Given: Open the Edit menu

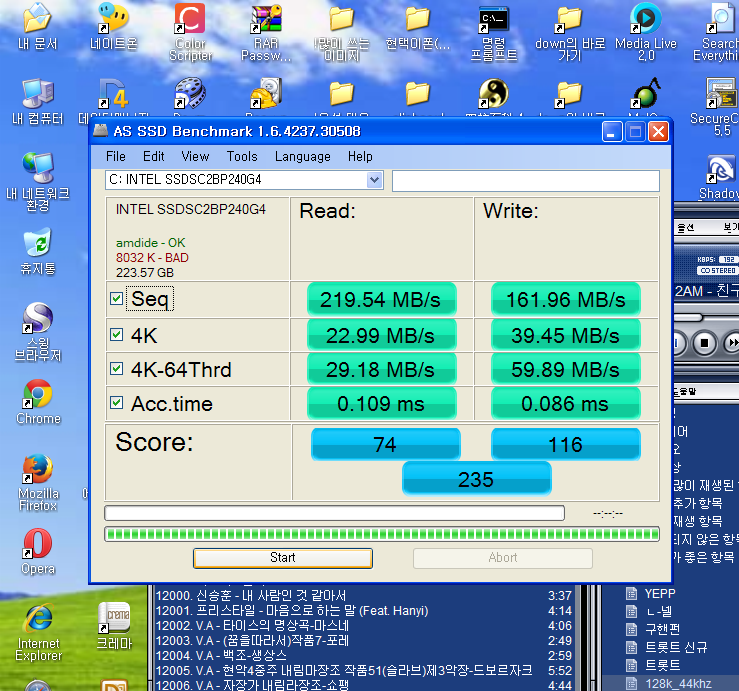Looking at the screenshot, I should pyautogui.click(x=154, y=156).
